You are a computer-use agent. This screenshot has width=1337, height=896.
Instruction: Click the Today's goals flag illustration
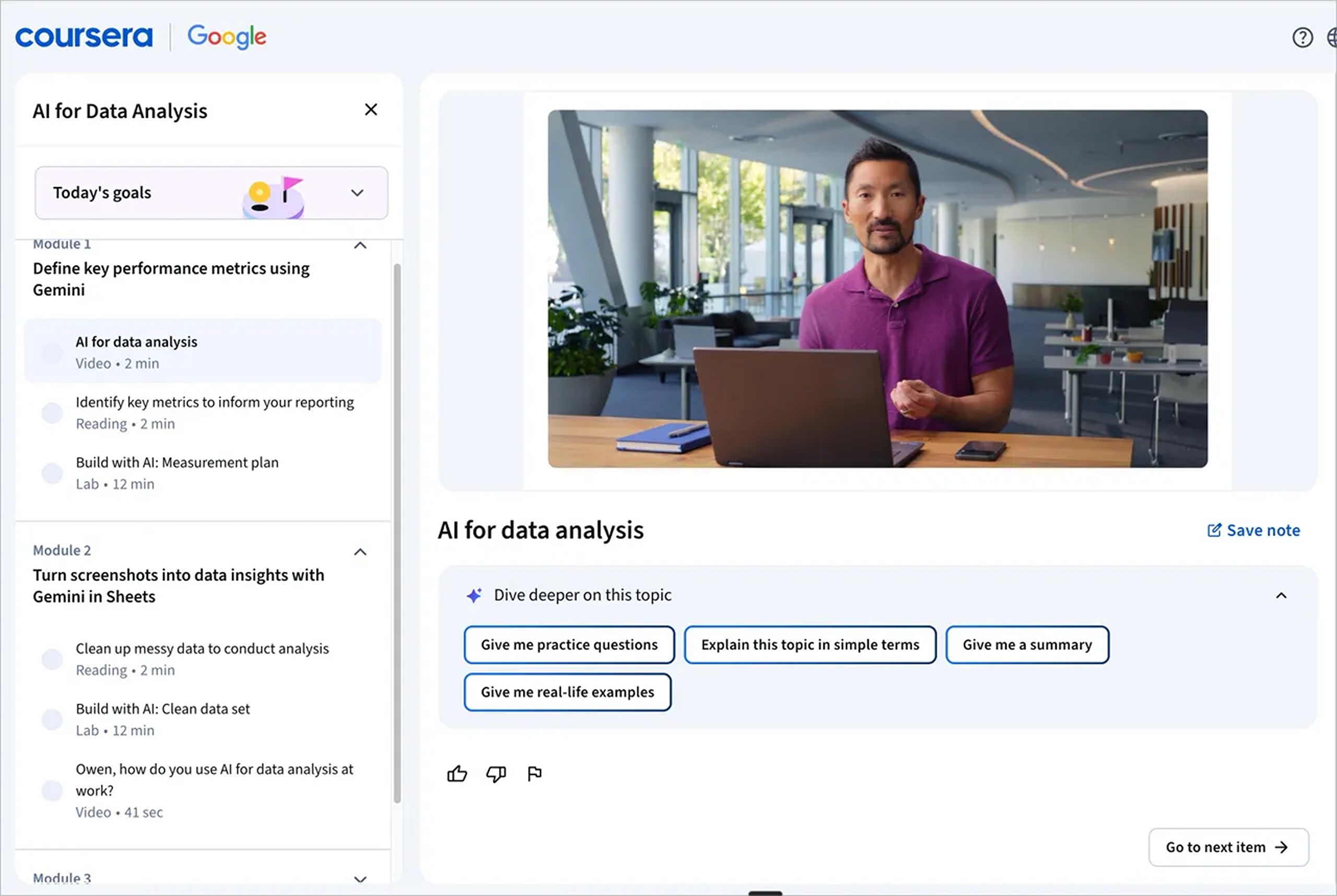click(273, 197)
